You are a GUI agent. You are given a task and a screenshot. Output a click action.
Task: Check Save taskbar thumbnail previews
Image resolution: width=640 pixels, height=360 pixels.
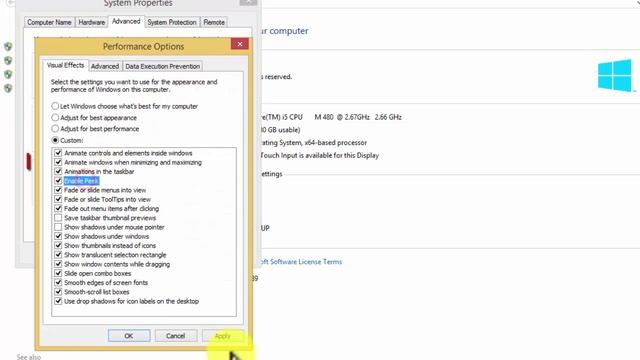pyautogui.click(x=58, y=218)
